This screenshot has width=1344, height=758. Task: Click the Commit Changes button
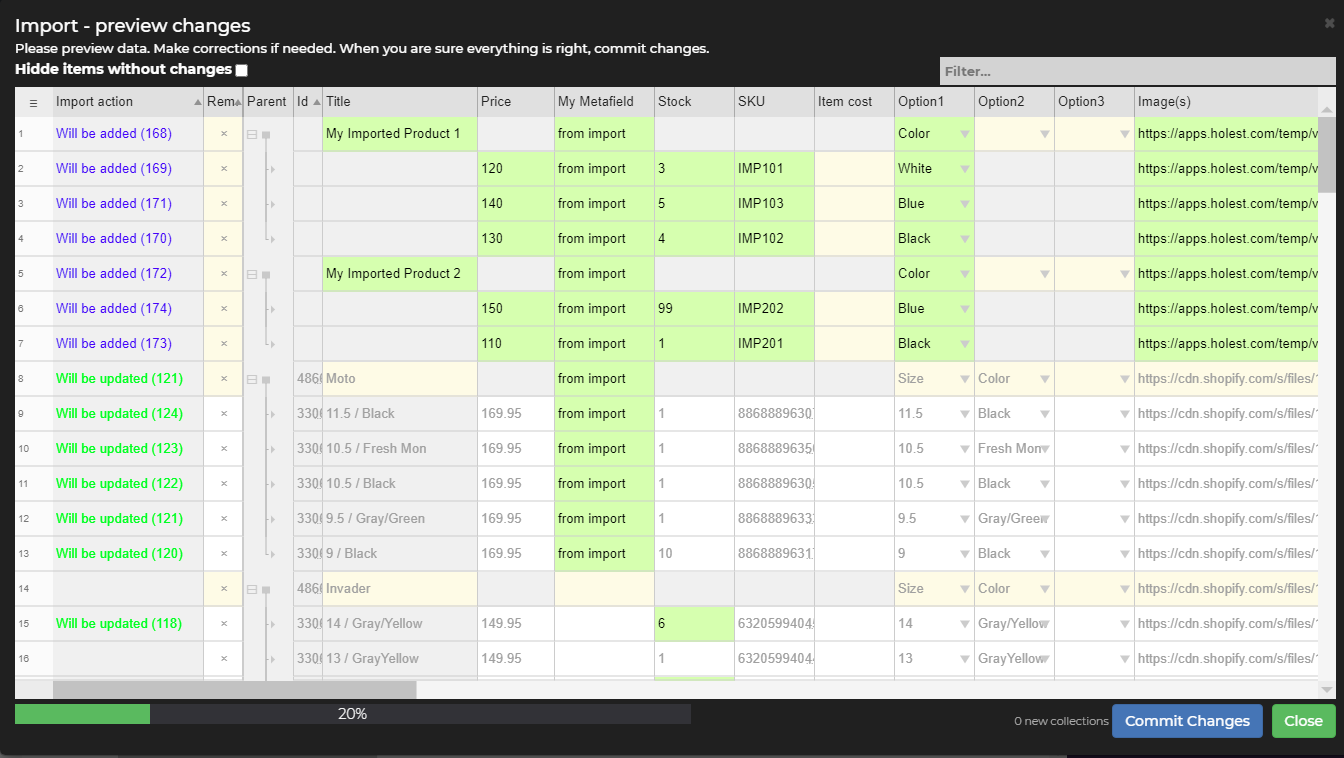point(1187,721)
